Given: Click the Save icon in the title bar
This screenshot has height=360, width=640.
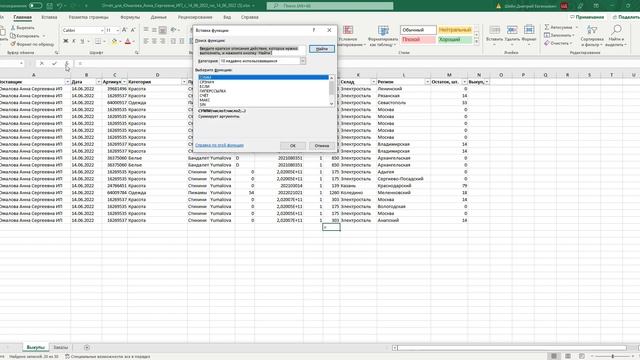Looking at the screenshot, I should point(49,6).
